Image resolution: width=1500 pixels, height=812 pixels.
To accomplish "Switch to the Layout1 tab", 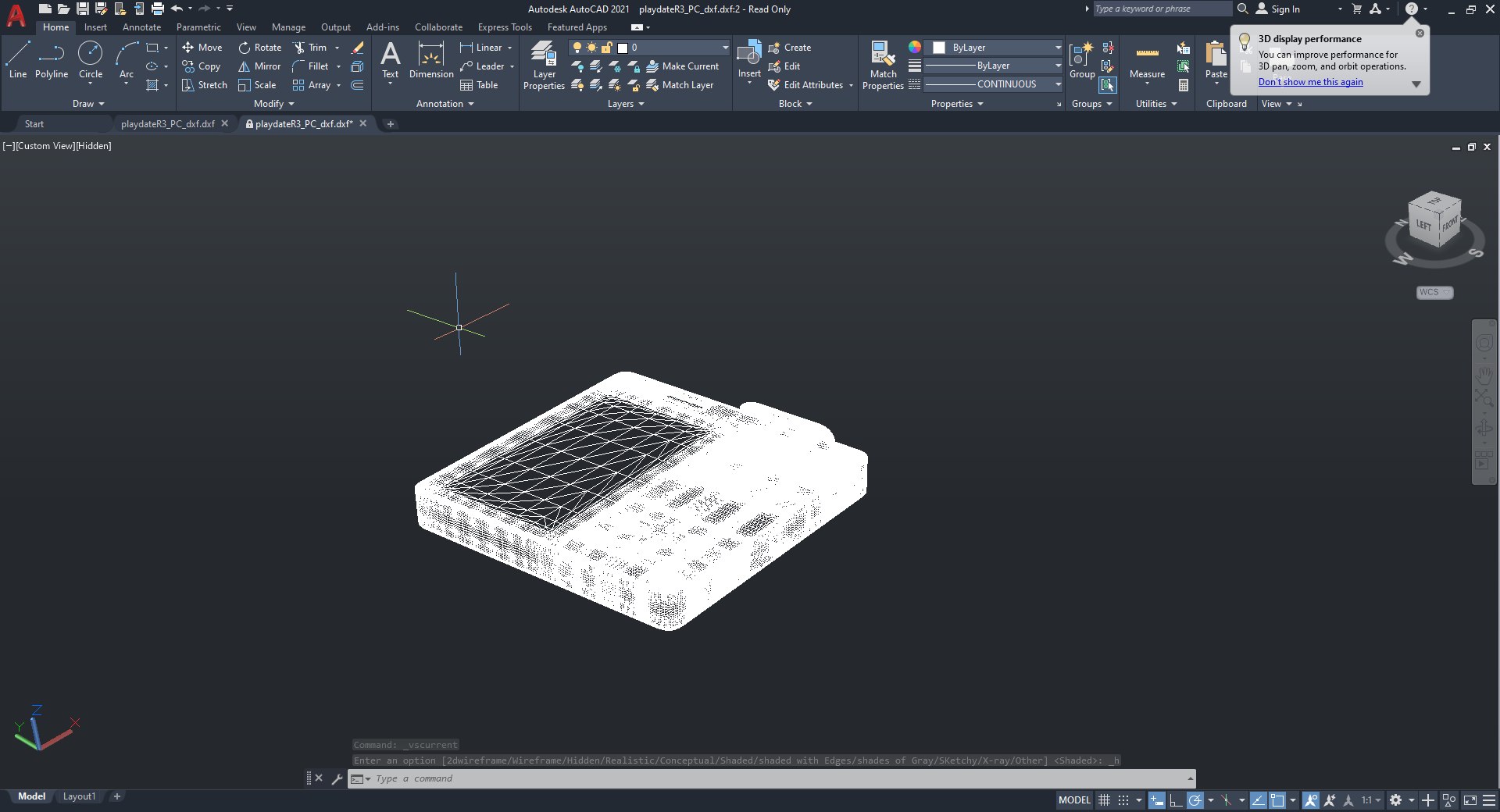I will (79, 796).
